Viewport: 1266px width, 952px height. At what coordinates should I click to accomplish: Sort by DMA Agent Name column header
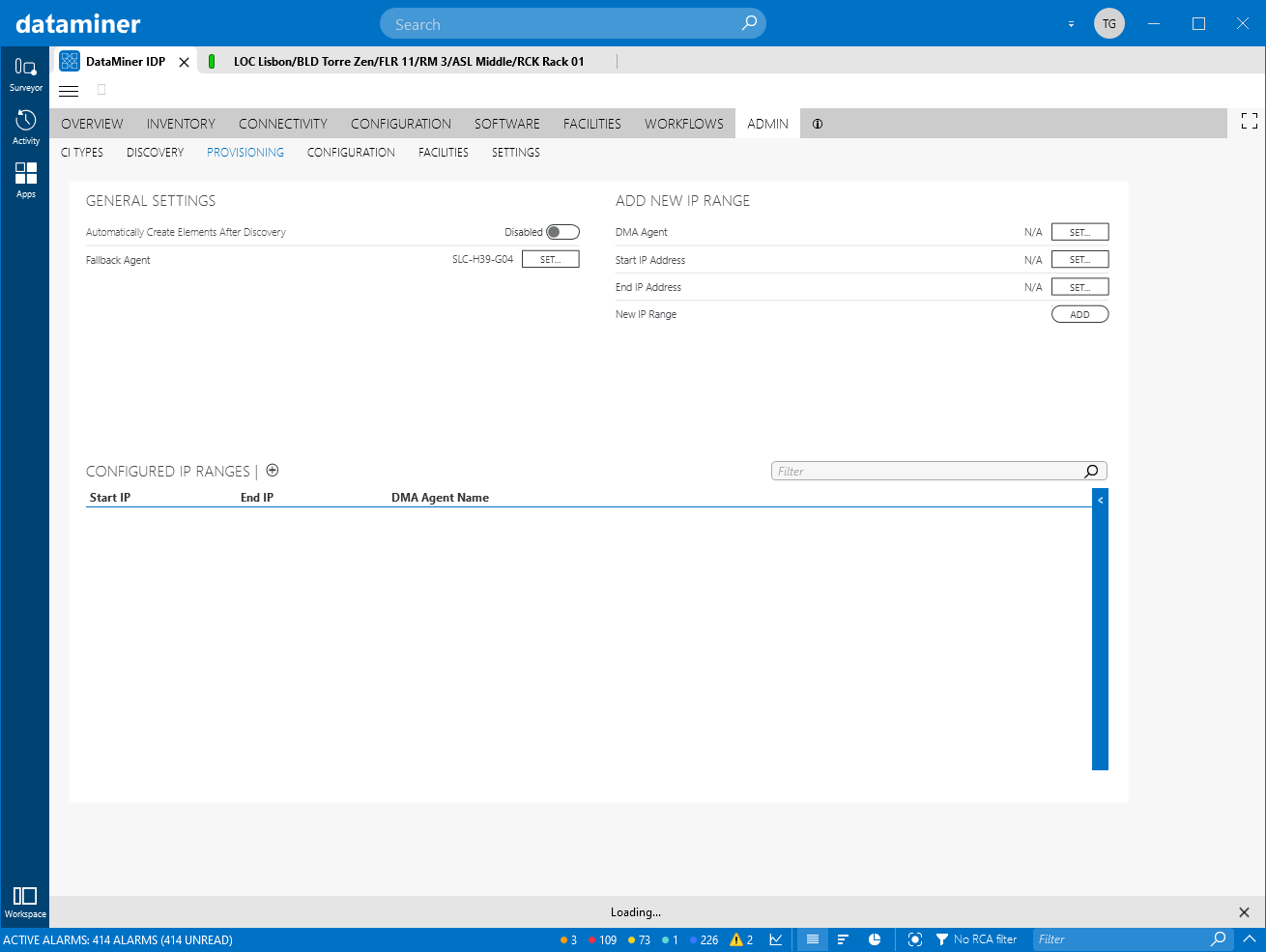click(x=440, y=498)
